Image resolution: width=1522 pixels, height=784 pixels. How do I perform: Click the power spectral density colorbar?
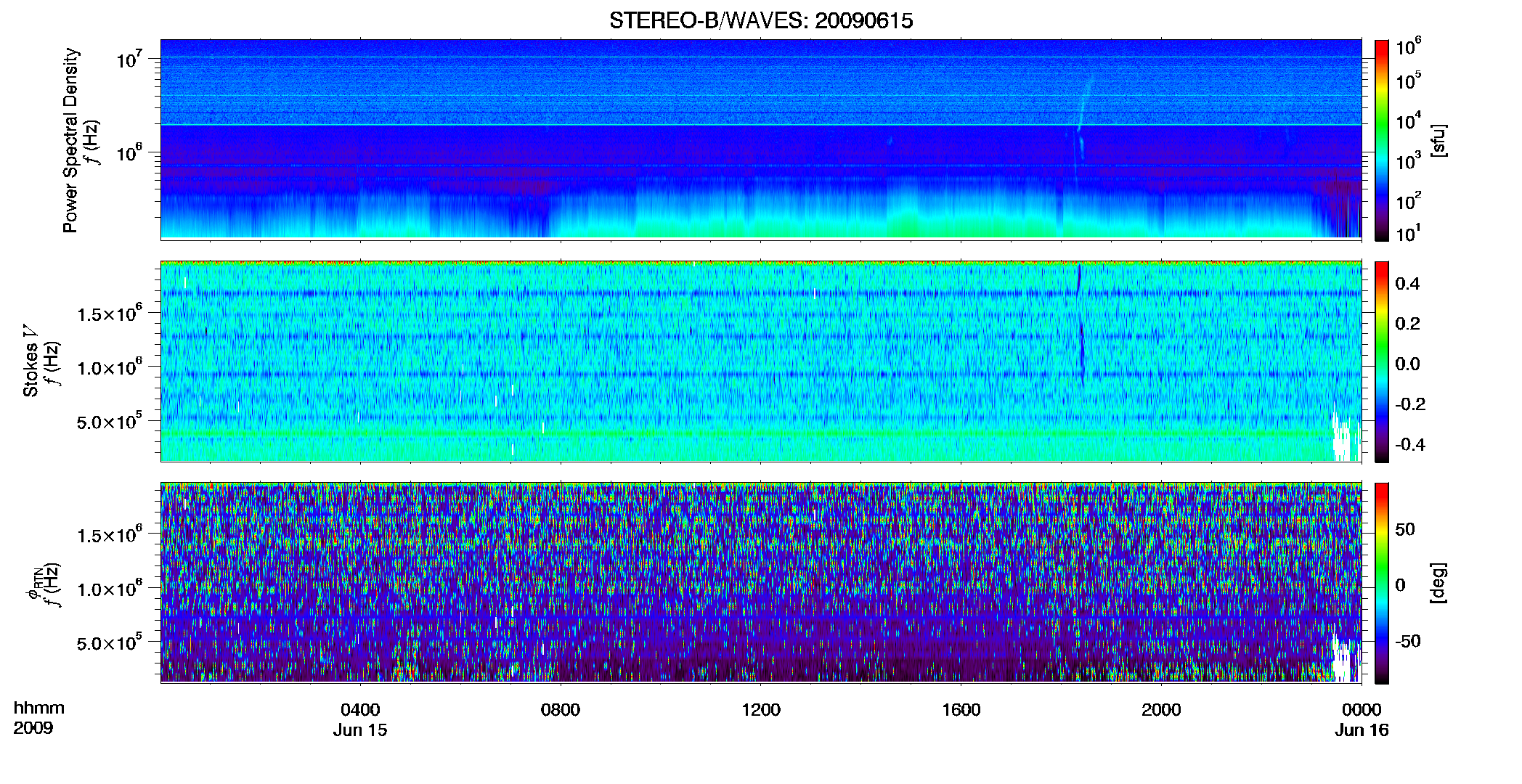click(x=1382, y=140)
